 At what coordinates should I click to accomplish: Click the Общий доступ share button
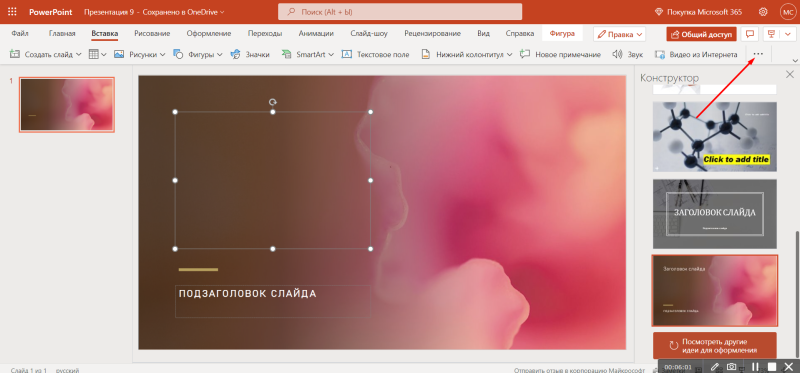702,34
